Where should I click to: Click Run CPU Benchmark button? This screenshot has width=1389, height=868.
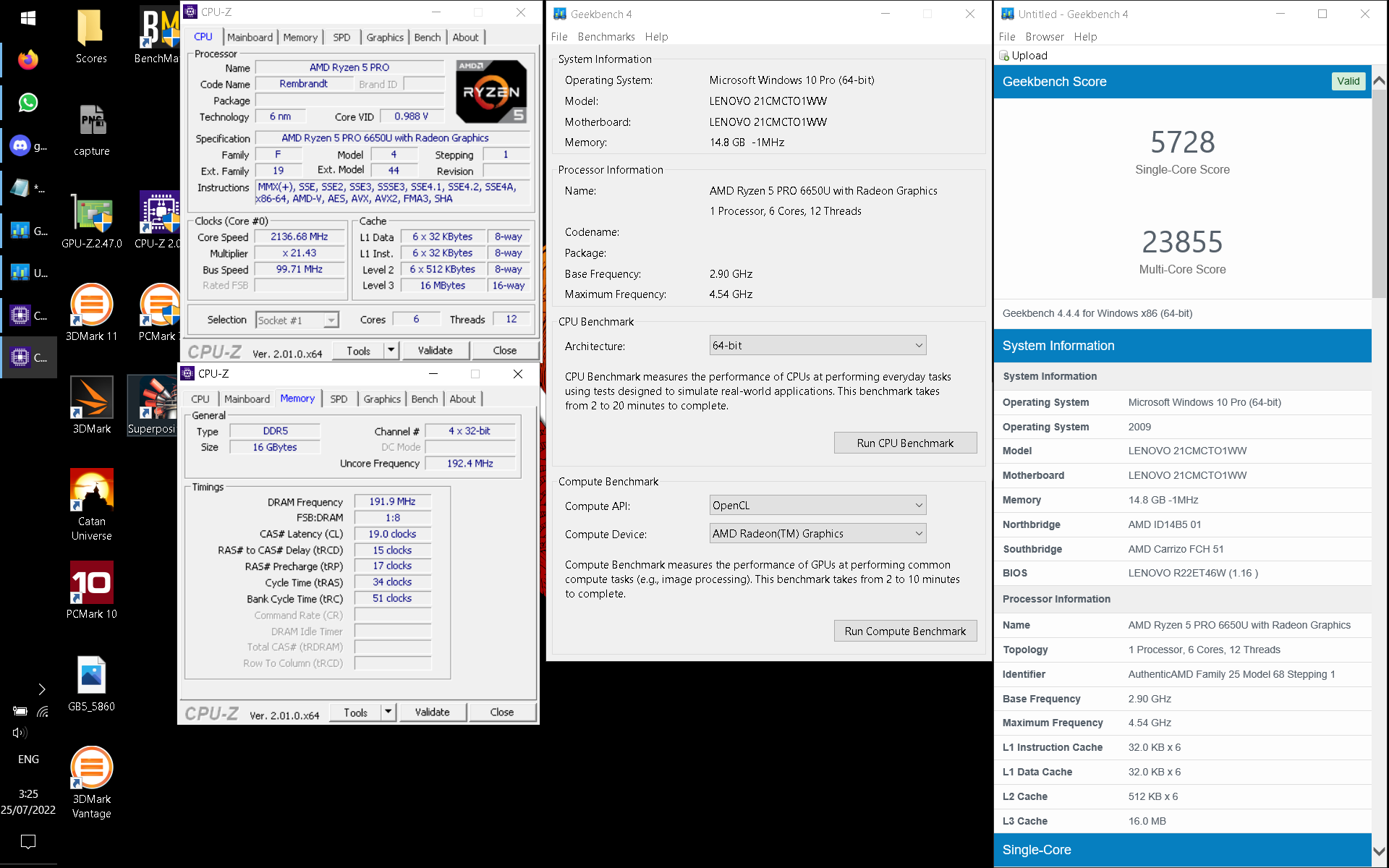(x=905, y=443)
